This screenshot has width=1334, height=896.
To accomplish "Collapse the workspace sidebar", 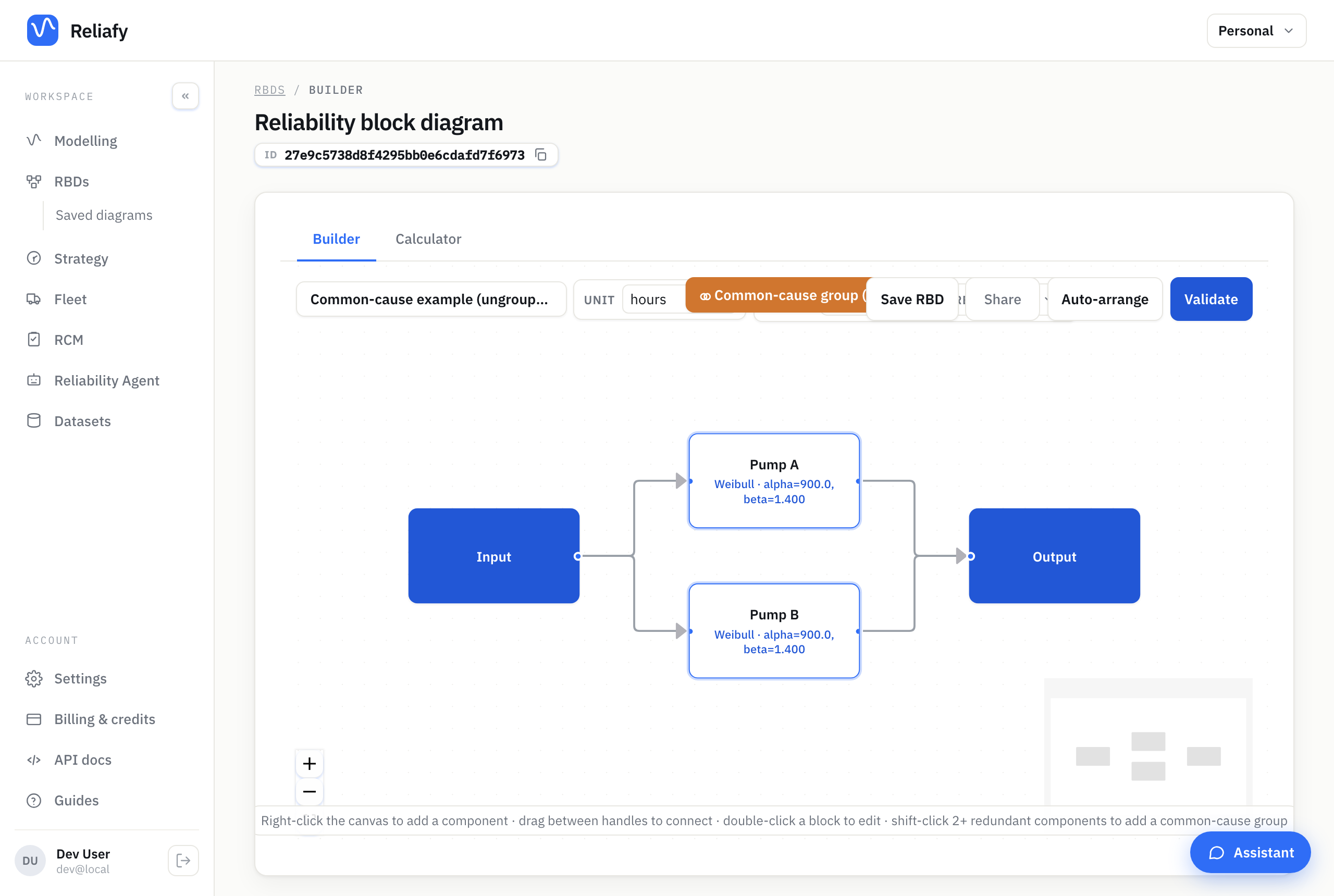I will (x=185, y=96).
